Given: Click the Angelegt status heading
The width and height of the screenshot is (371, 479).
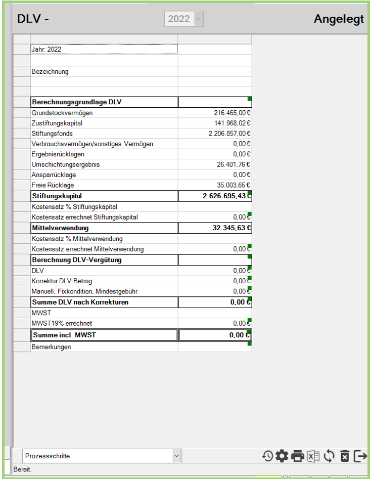Looking at the screenshot, I should click(339, 19).
